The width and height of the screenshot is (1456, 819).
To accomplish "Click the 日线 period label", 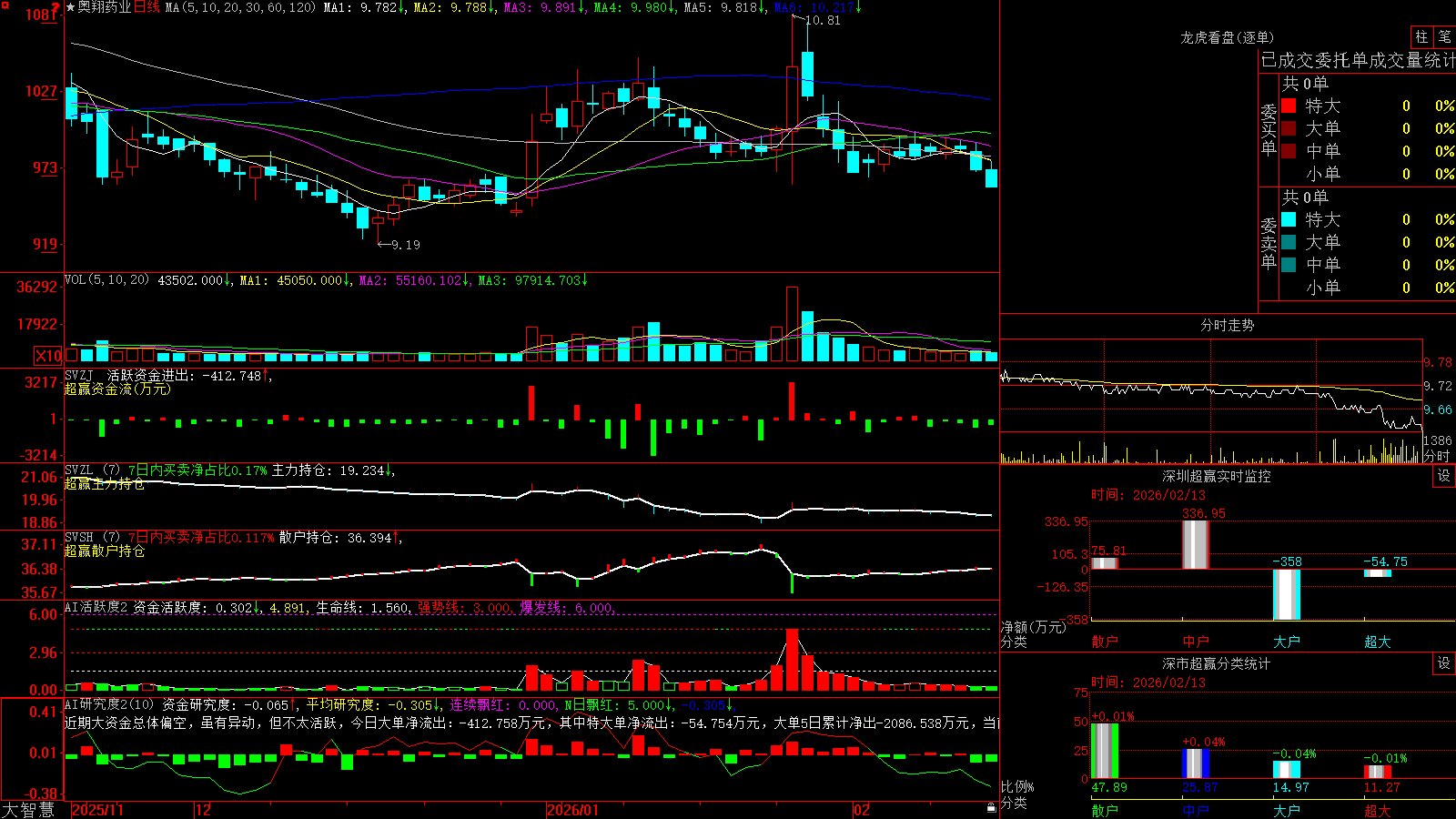I will pos(147,7).
